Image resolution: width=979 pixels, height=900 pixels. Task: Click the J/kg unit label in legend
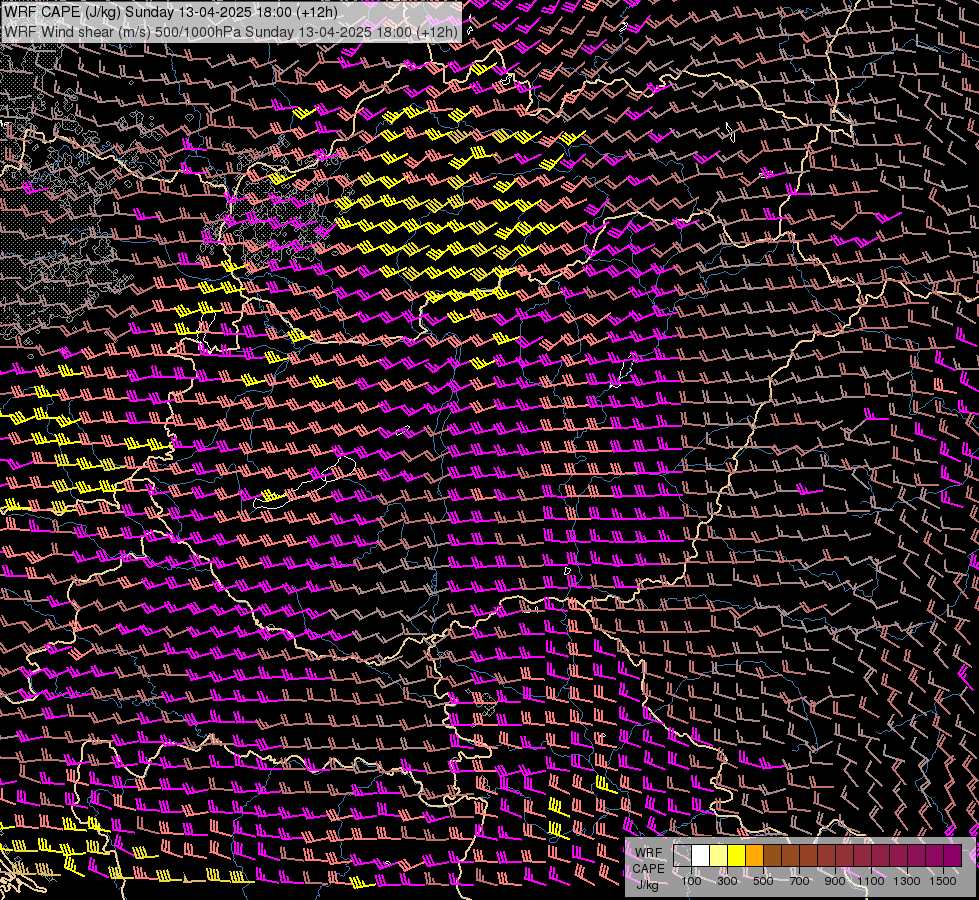coord(647,886)
